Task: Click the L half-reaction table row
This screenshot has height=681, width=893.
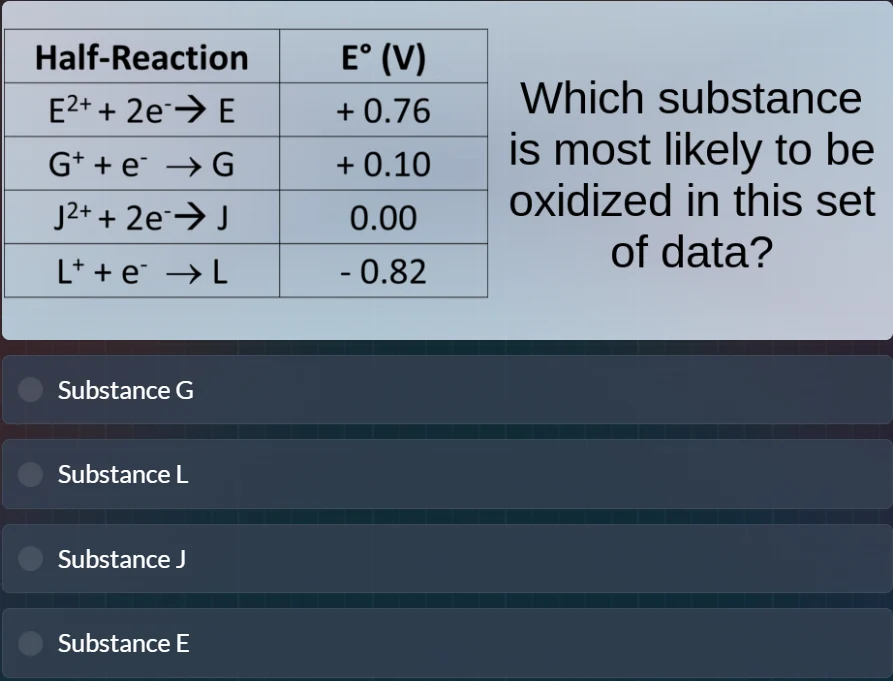Action: [x=140, y=270]
